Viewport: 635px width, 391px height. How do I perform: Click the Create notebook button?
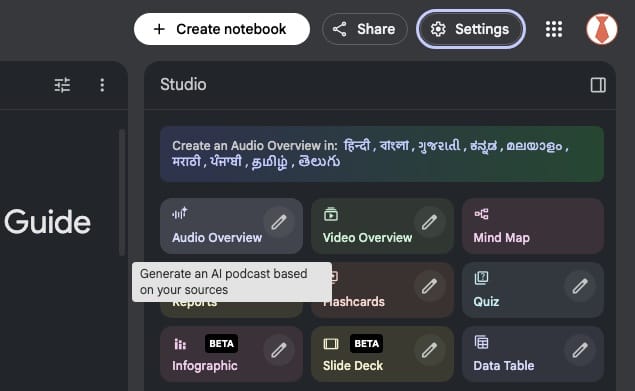point(222,29)
